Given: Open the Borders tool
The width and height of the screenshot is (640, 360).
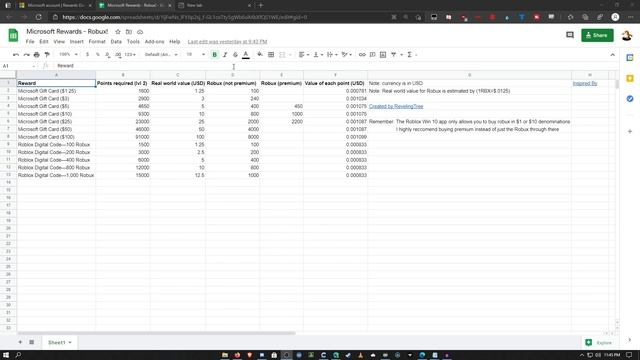Looking at the screenshot, I should pyautogui.click(x=271, y=55).
